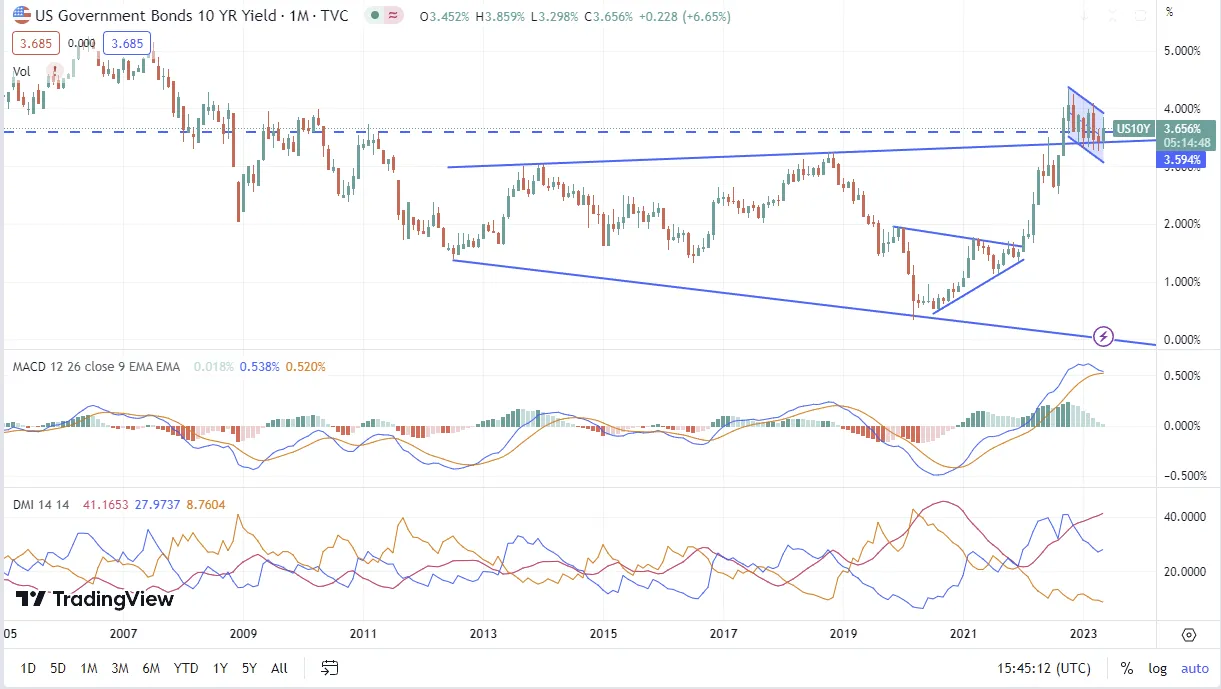Viewport: 1221px width, 689px height.
Task: Select the 6M time range
Action: click(x=152, y=668)
